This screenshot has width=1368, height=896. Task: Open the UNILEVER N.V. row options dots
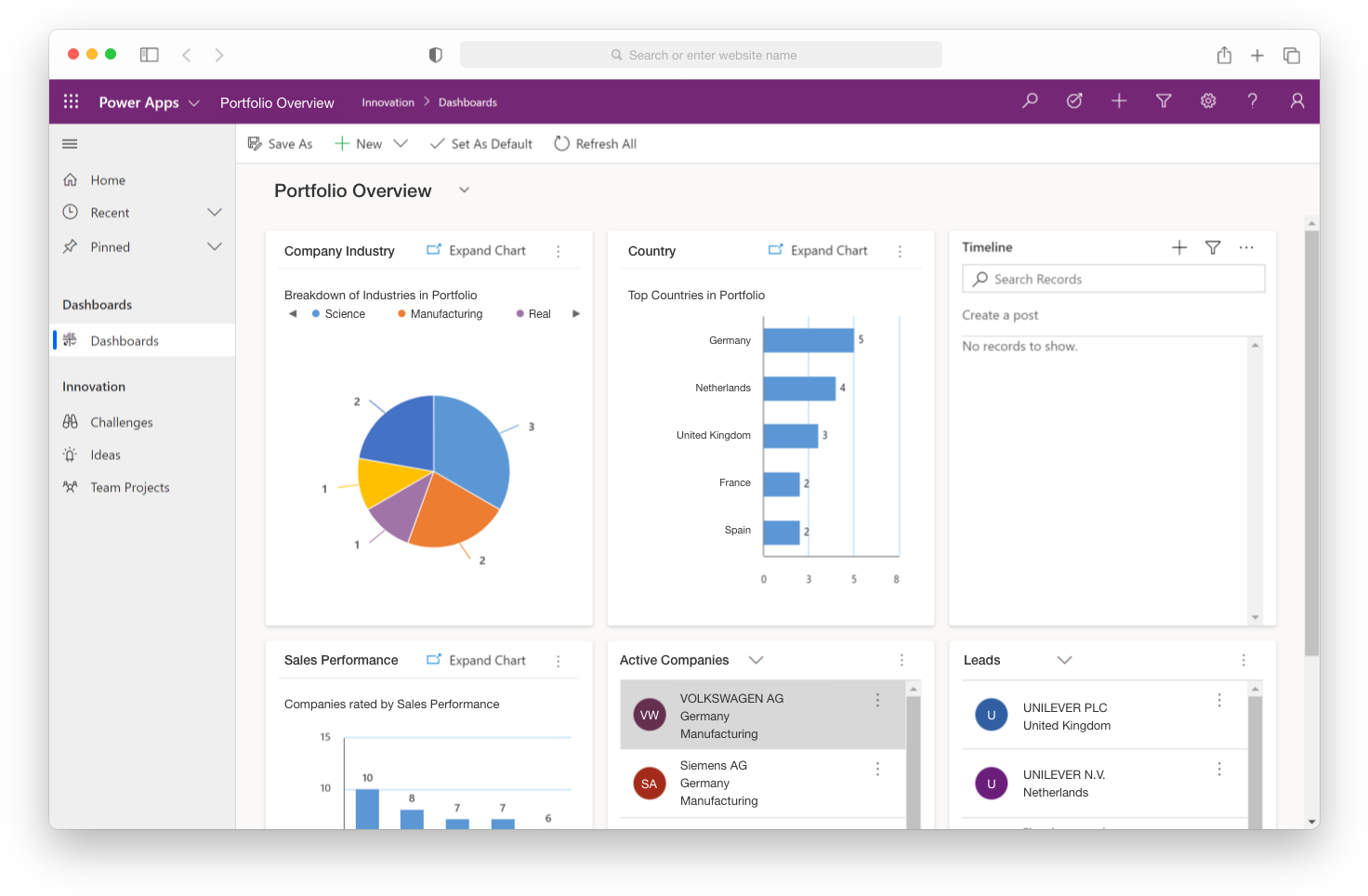(1219, 769)
